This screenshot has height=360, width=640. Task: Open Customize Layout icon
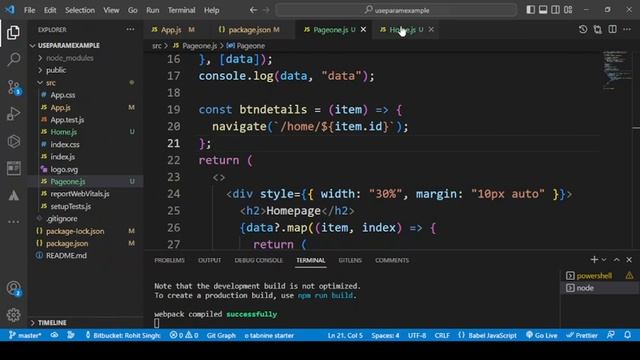(x=568, y=10)
